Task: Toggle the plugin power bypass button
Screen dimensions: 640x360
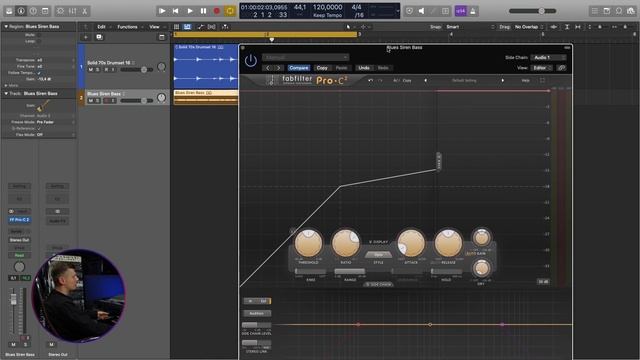Action: click(251, 61)
